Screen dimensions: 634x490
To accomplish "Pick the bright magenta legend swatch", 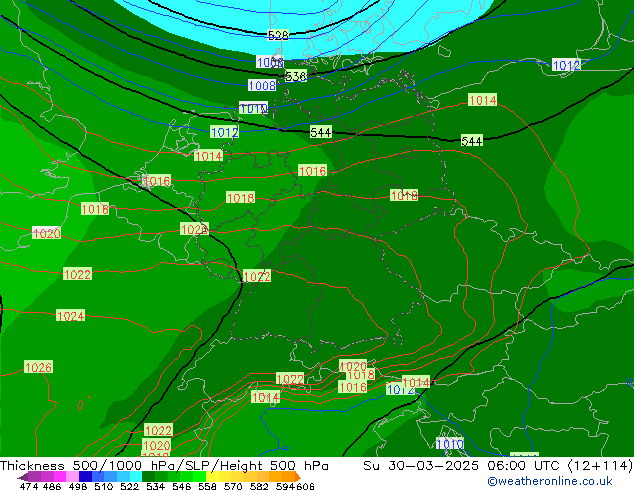I will click(x=60, y=477).
